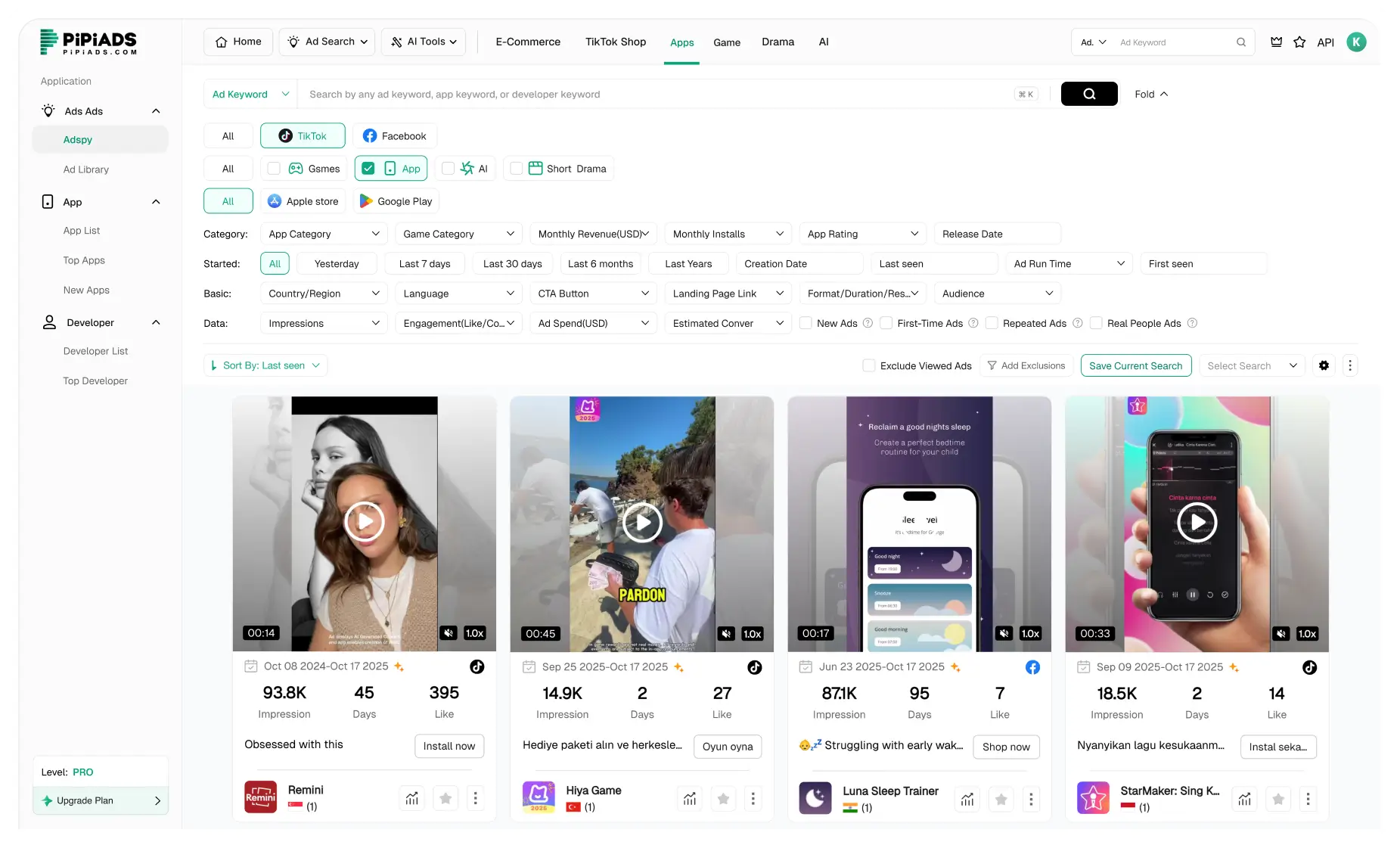Toggle Exclude Viewed Ads
Screen dimensions: 1400x848
869,365
